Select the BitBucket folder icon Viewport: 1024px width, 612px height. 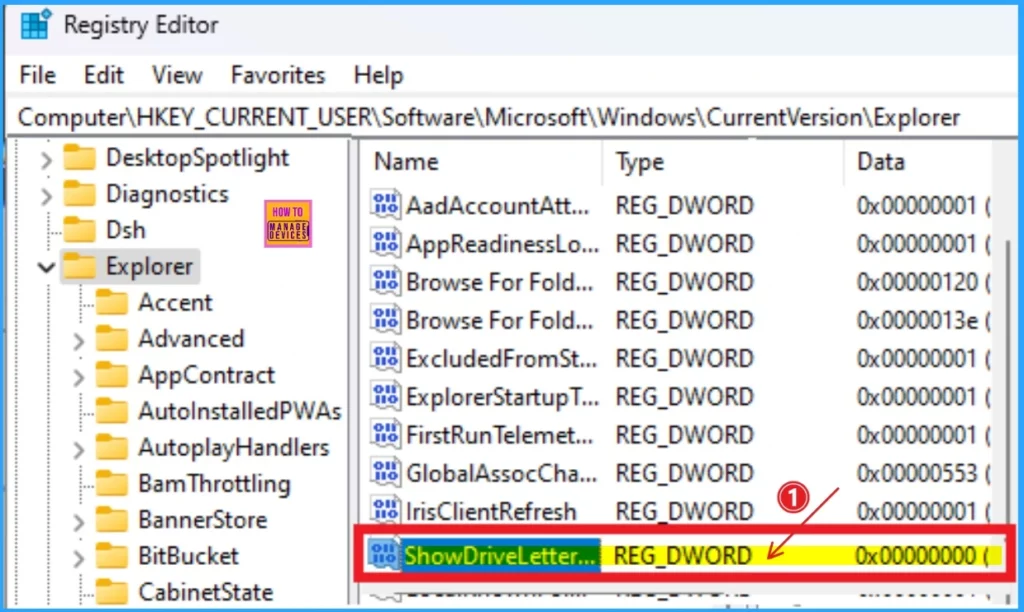tap(112, 556)
